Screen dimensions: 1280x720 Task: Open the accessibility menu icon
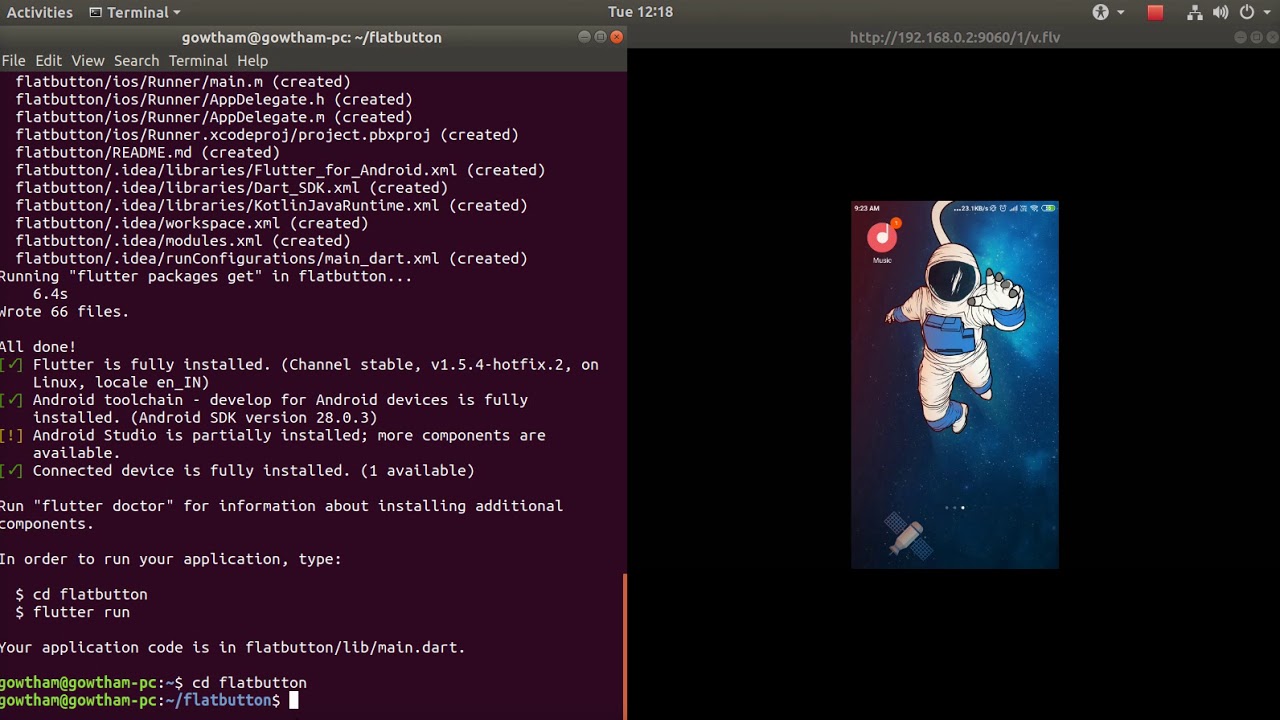1101,12
